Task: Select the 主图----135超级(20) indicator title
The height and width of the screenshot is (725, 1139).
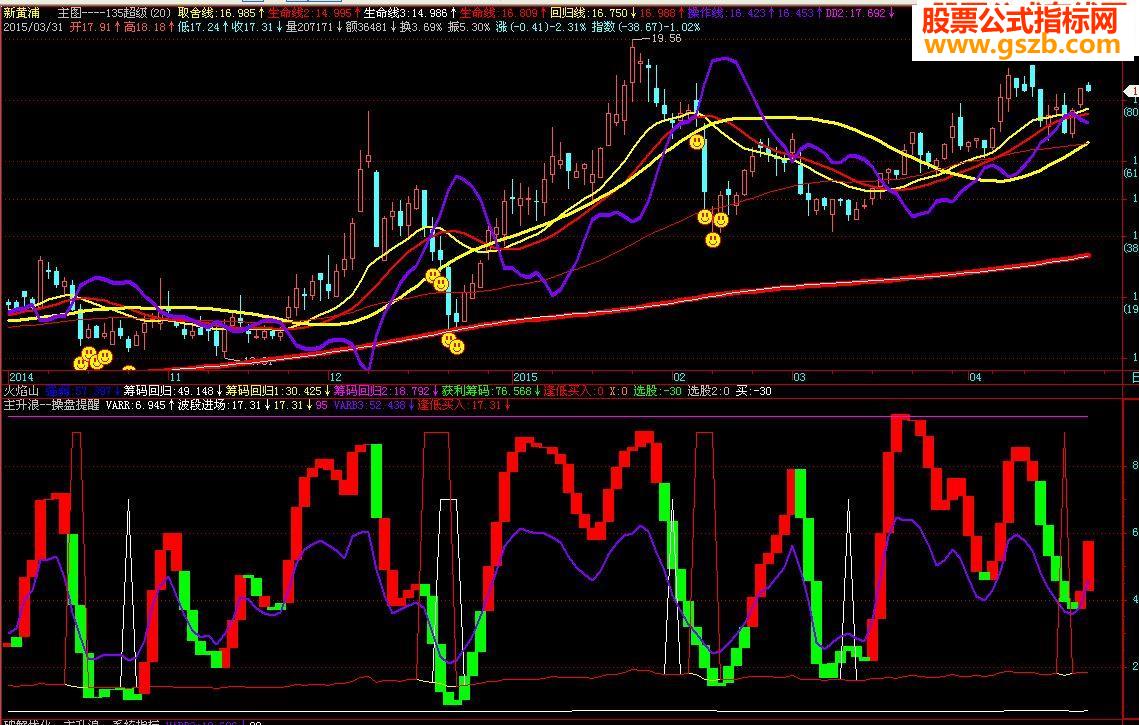Action: tap(115, 13)
